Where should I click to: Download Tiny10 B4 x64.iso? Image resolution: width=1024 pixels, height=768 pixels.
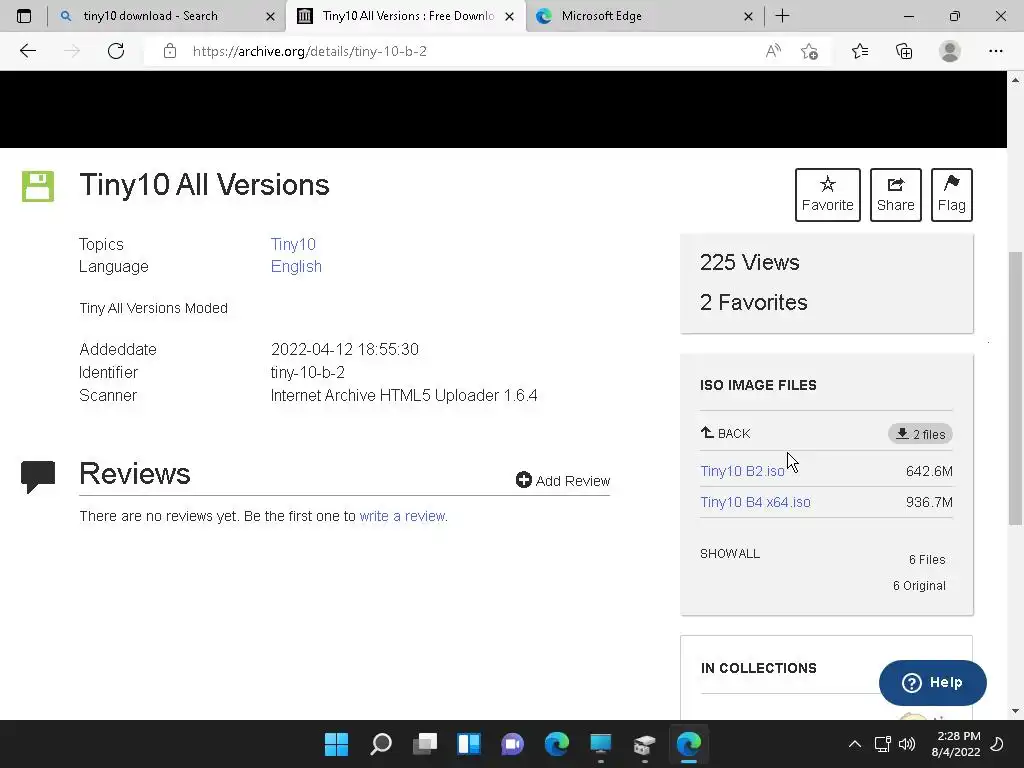[x=756, y=502]
